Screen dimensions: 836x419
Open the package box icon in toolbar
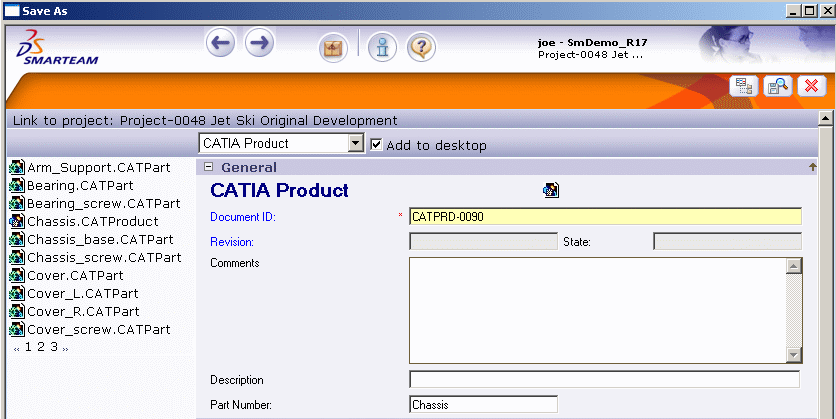tap(332, 47)
